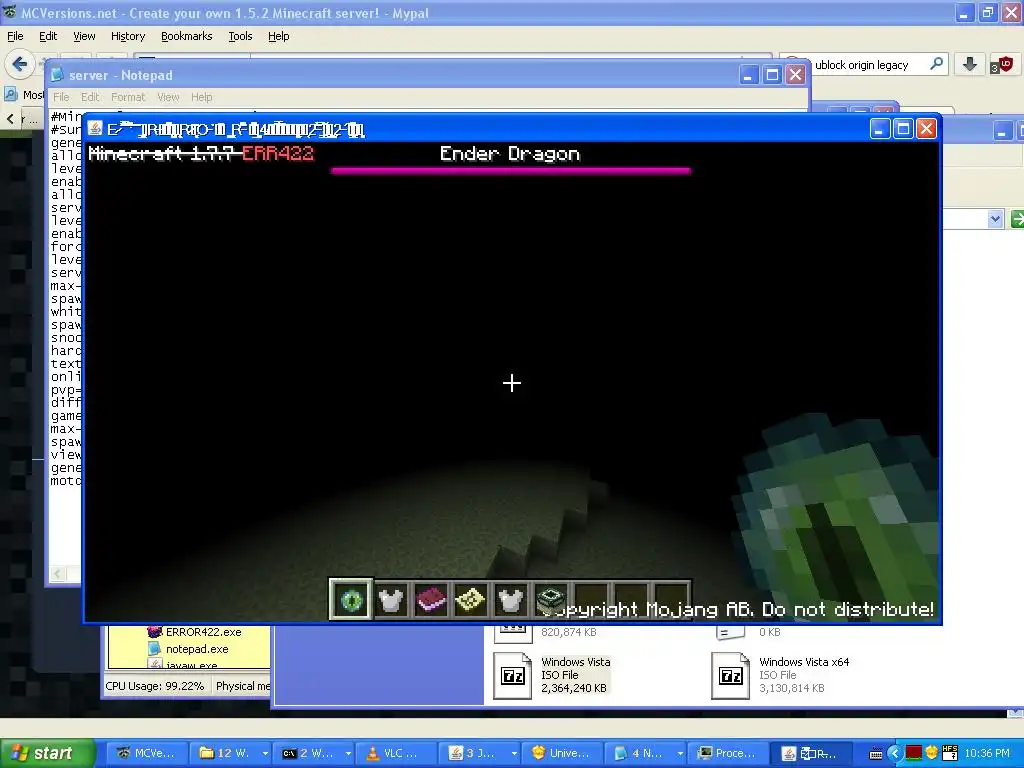Open Notepad's Edit menu
The image size is (1024, 768).
tap(90, 97)
